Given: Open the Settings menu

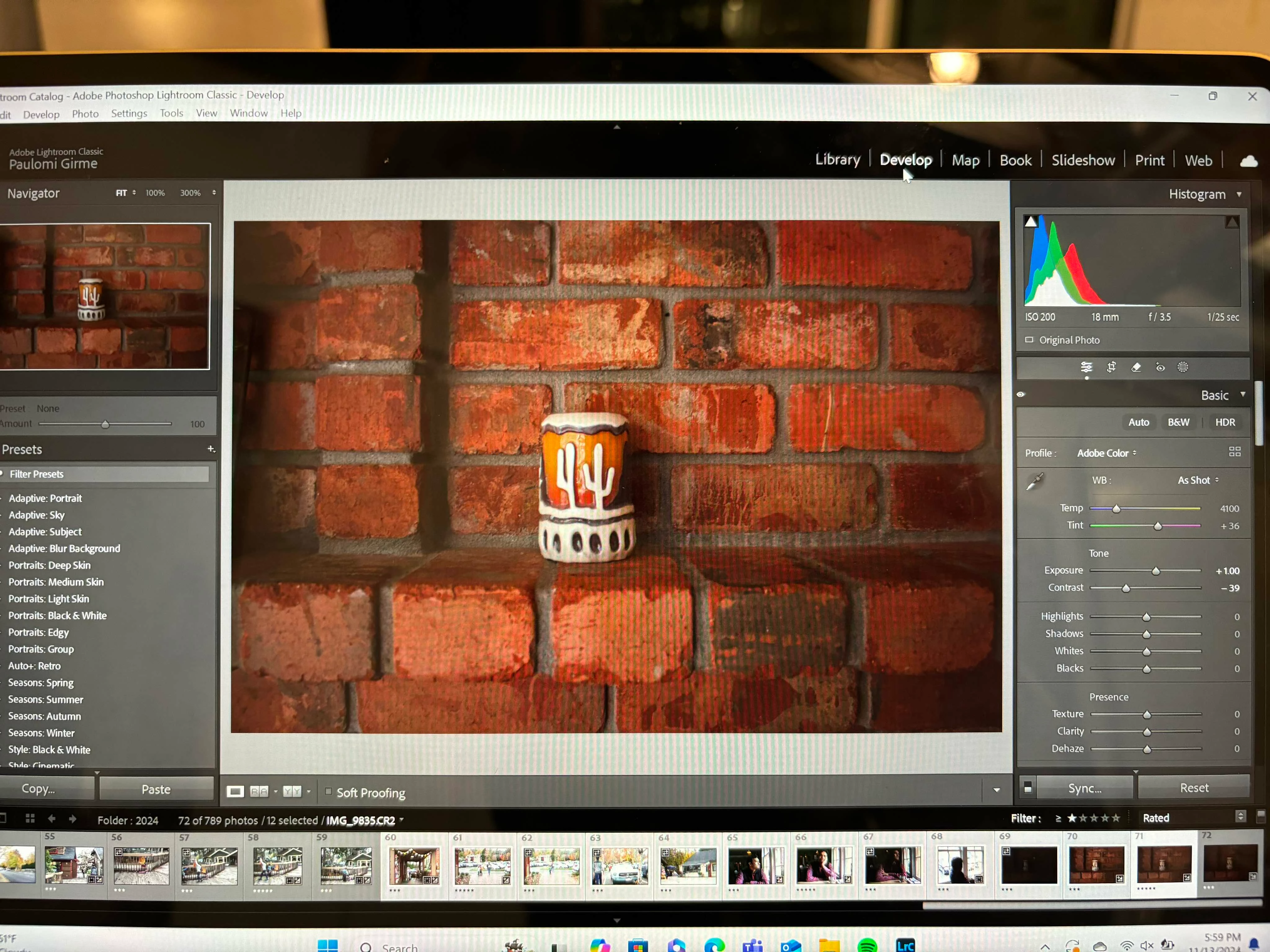Looking at the screenshot, I should coord(129,114).
